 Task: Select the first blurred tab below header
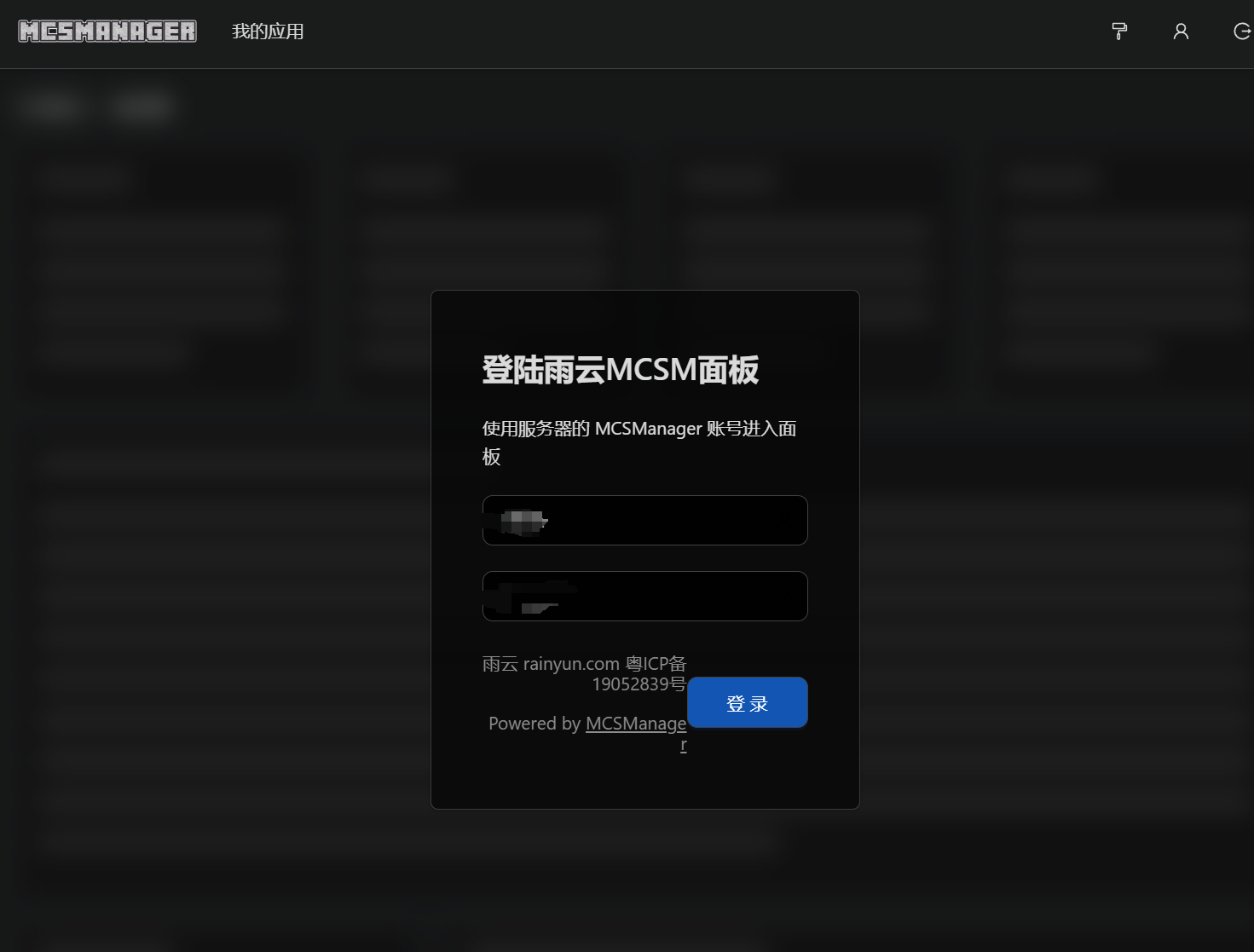(51, 107)
